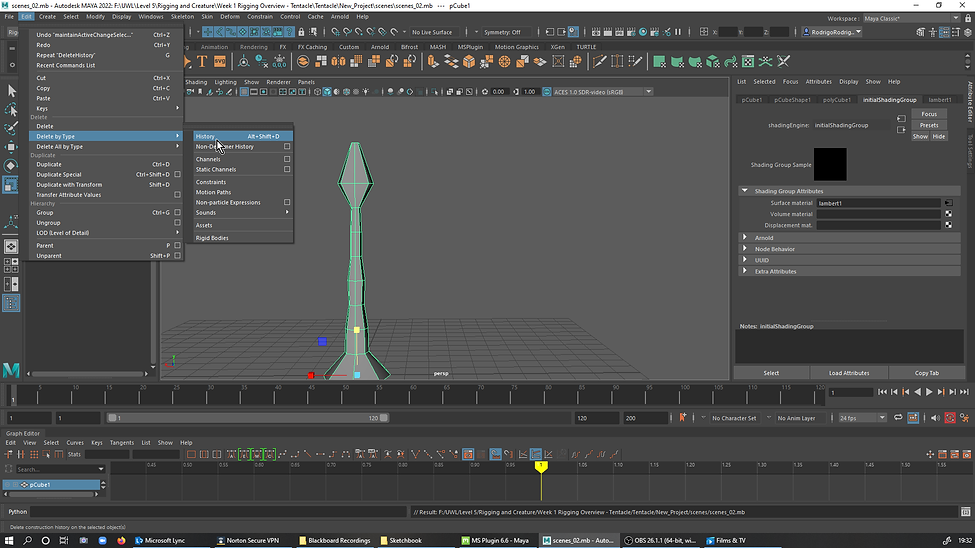The image size is (975, 548).
Task: Play animation backwards
Action: pos(917,392)
